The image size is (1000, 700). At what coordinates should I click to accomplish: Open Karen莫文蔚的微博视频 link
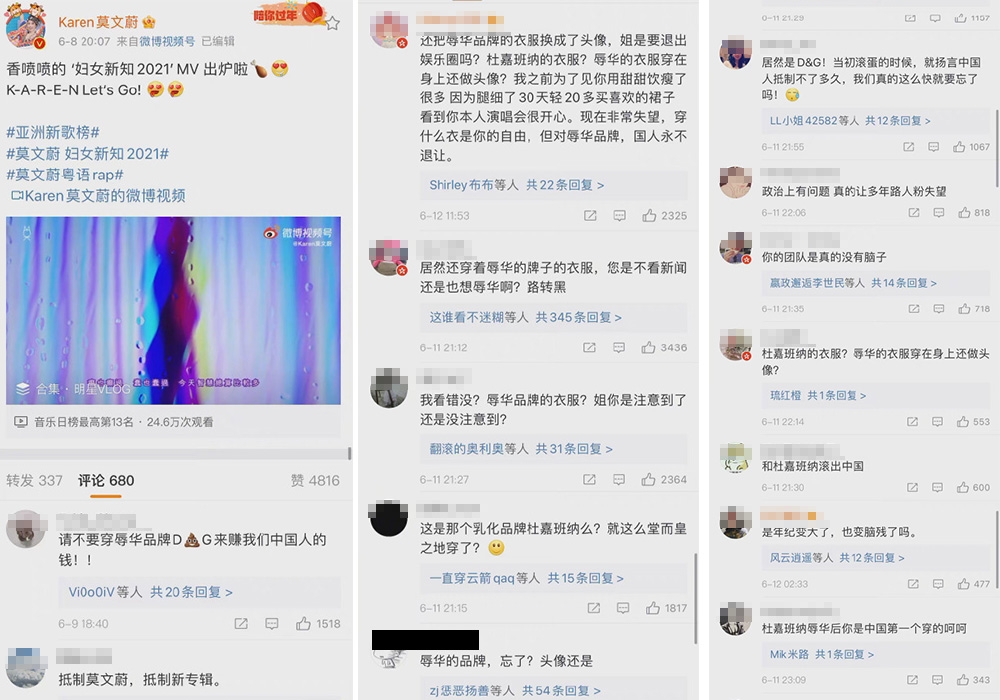point(98,196)
